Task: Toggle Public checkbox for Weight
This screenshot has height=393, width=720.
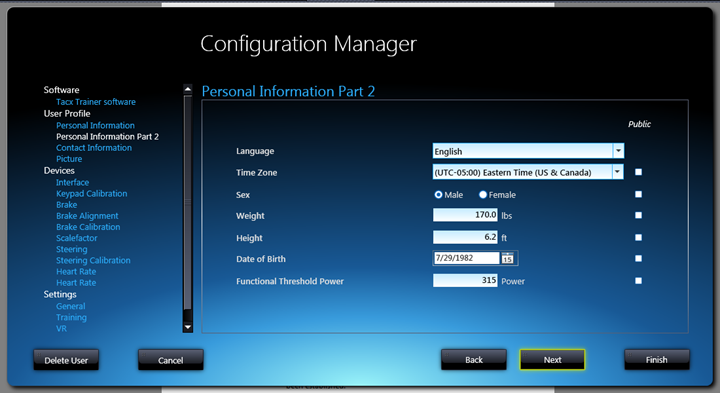Action: pos(638,215)
